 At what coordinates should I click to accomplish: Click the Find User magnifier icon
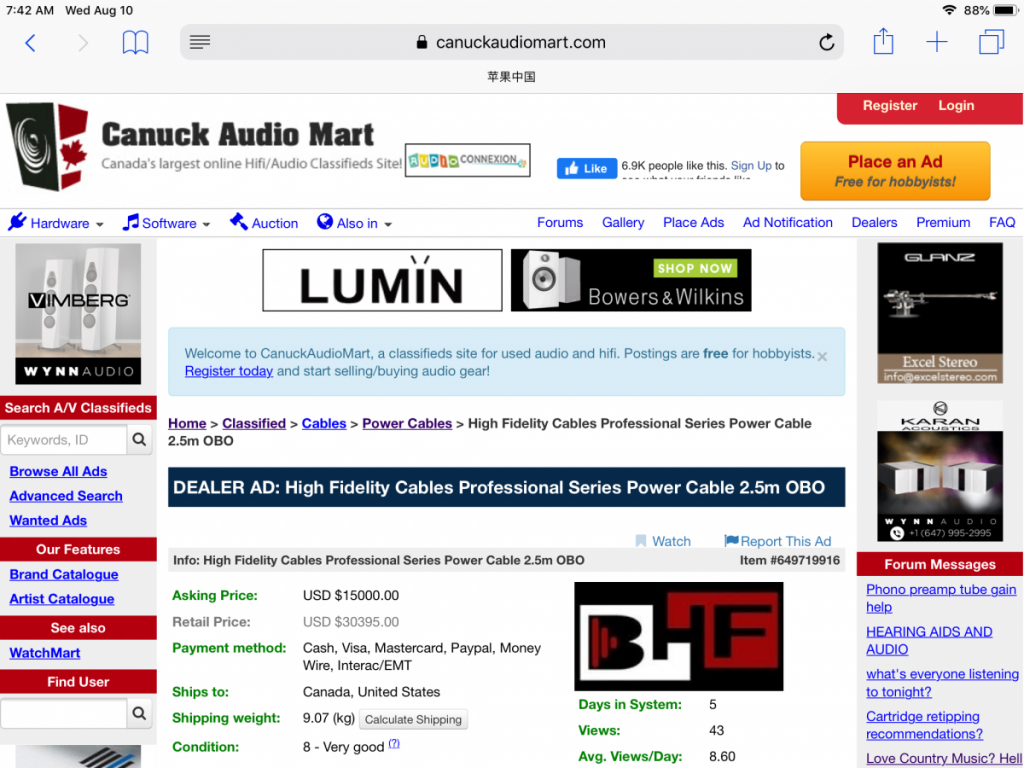pos(139,713)
